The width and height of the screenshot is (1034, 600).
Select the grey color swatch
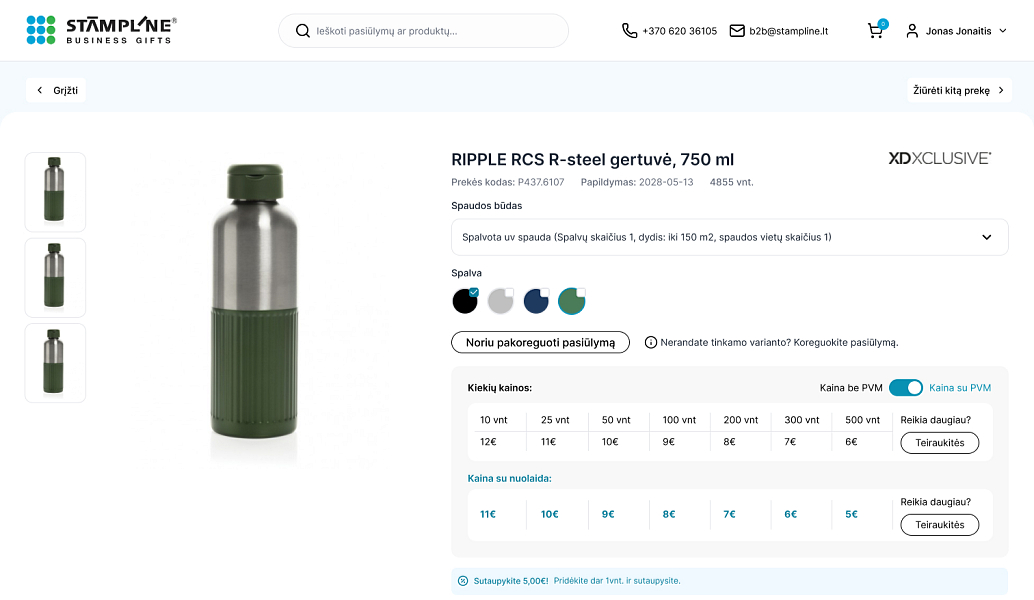(x=501, y=301)
